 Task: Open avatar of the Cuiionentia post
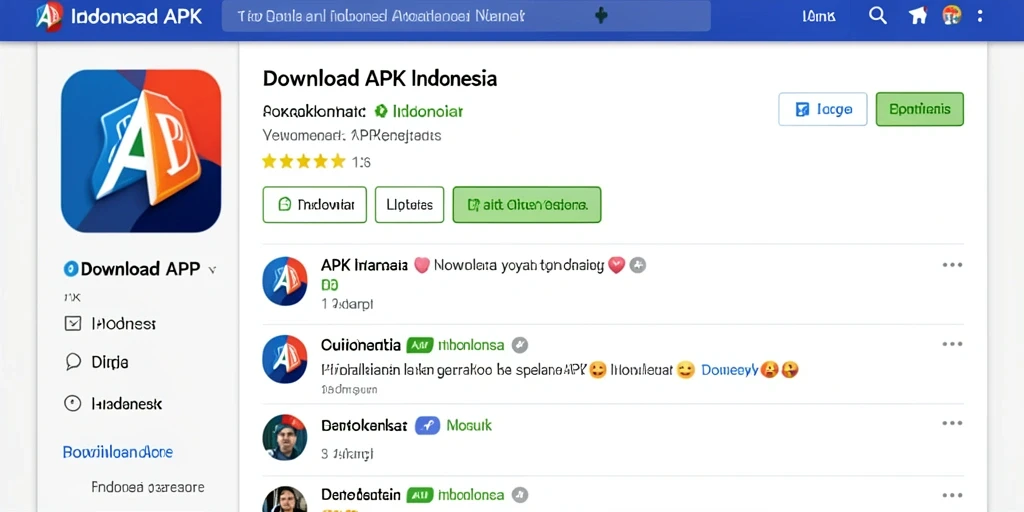click(x=285, y=359)
